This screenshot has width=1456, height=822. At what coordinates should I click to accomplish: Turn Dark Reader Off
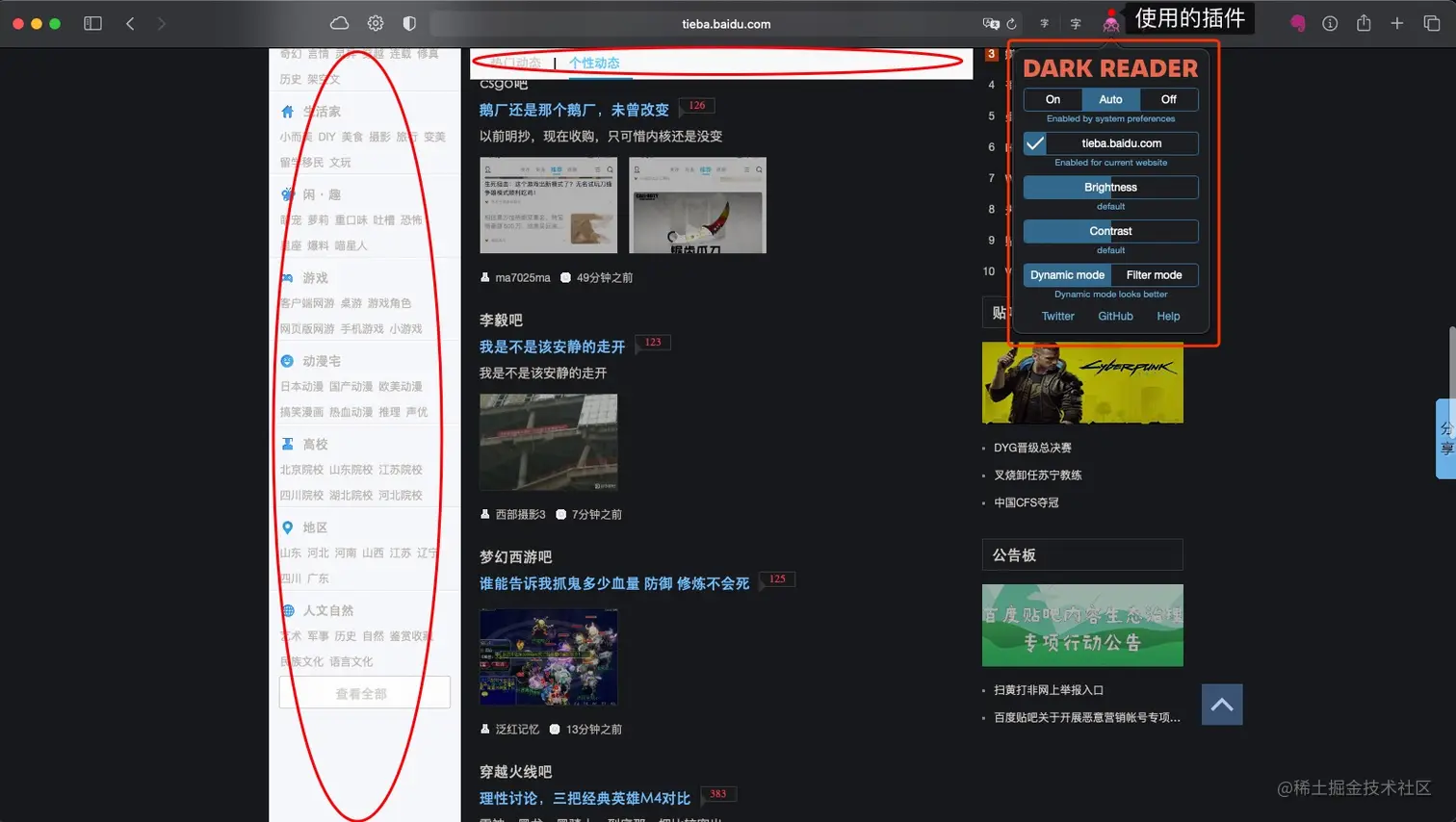pyautogui.click(x=1168, y=99)
